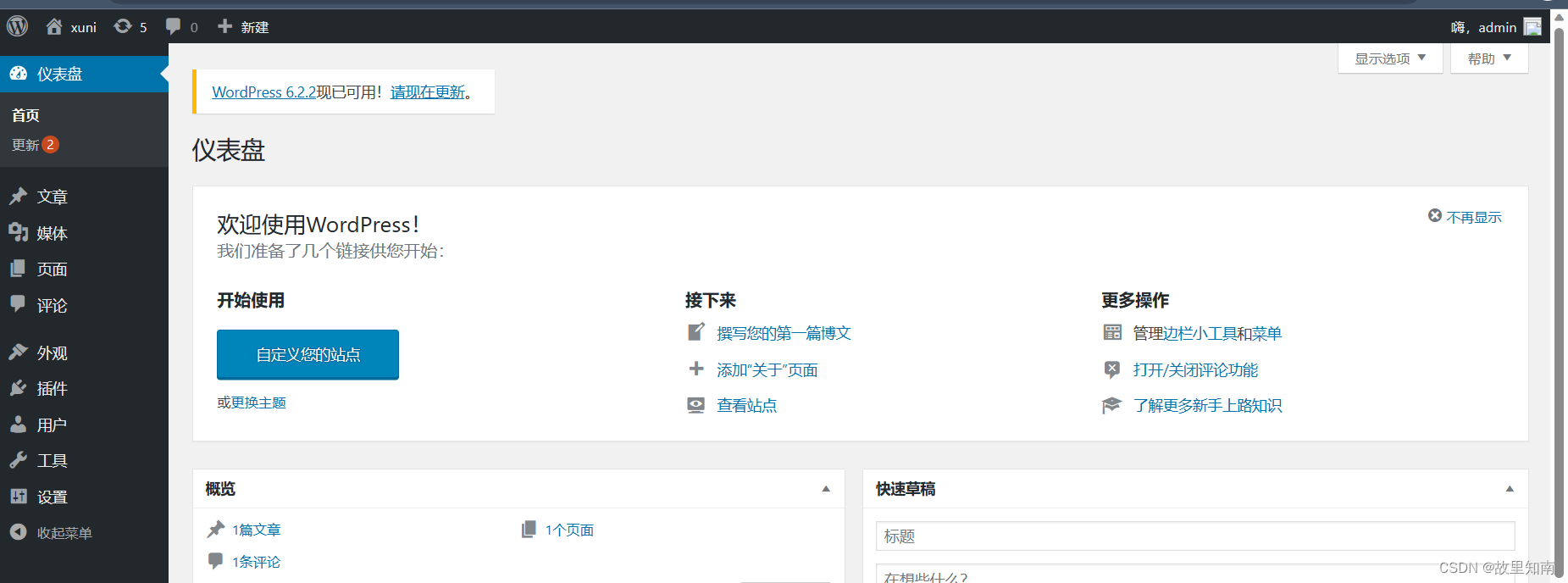Screen dimensions: 1568x583
Task: Click the graduation cap icon by 了解更多
Action: pyautogui.click(x=1112, y=405)
